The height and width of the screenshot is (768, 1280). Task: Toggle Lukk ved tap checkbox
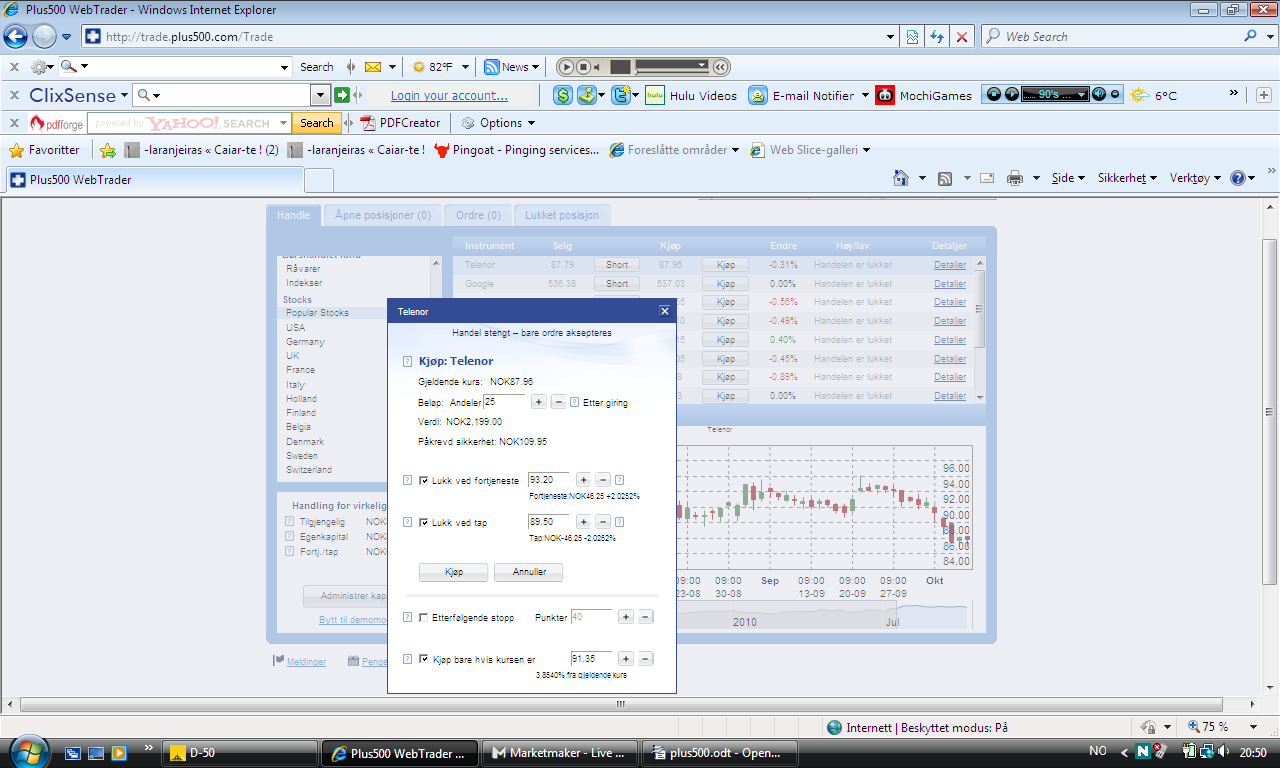[x=424, y=522]
